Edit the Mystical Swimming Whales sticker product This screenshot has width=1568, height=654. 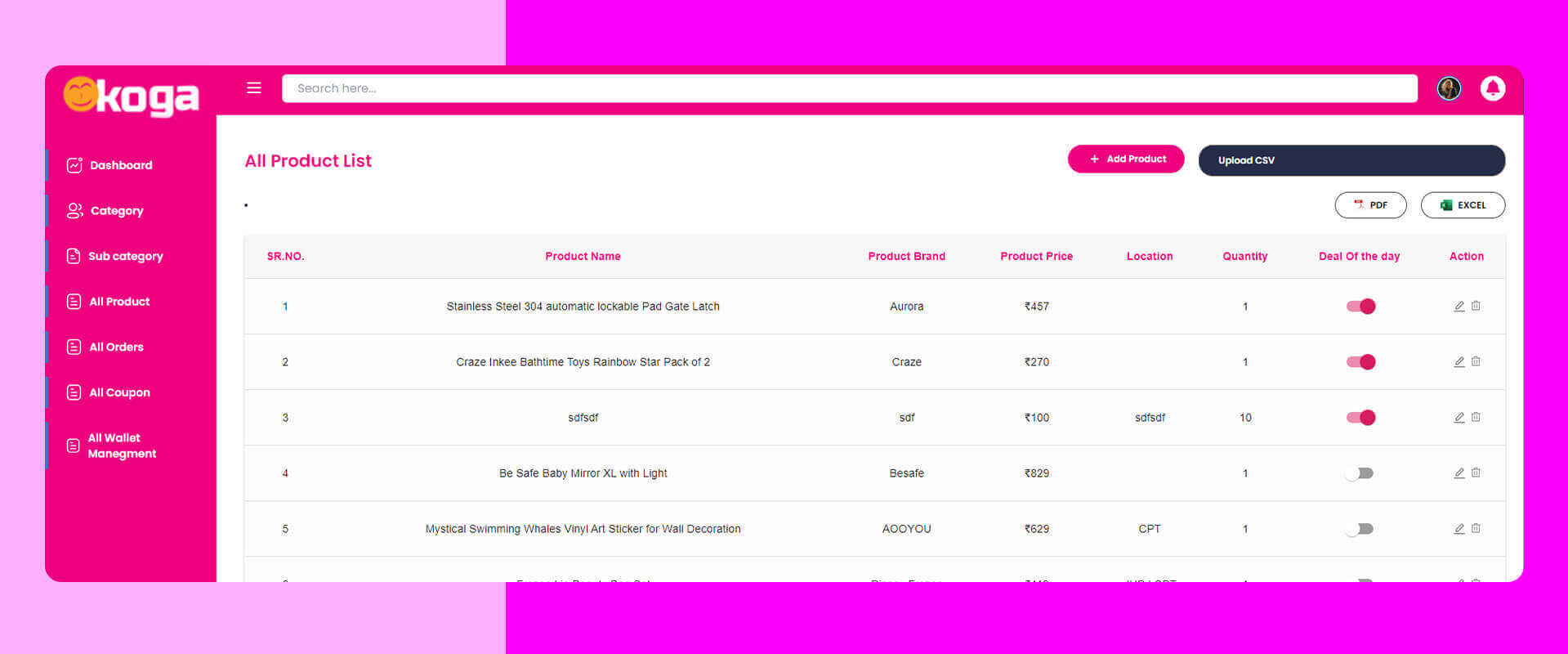pos(1459,529)
